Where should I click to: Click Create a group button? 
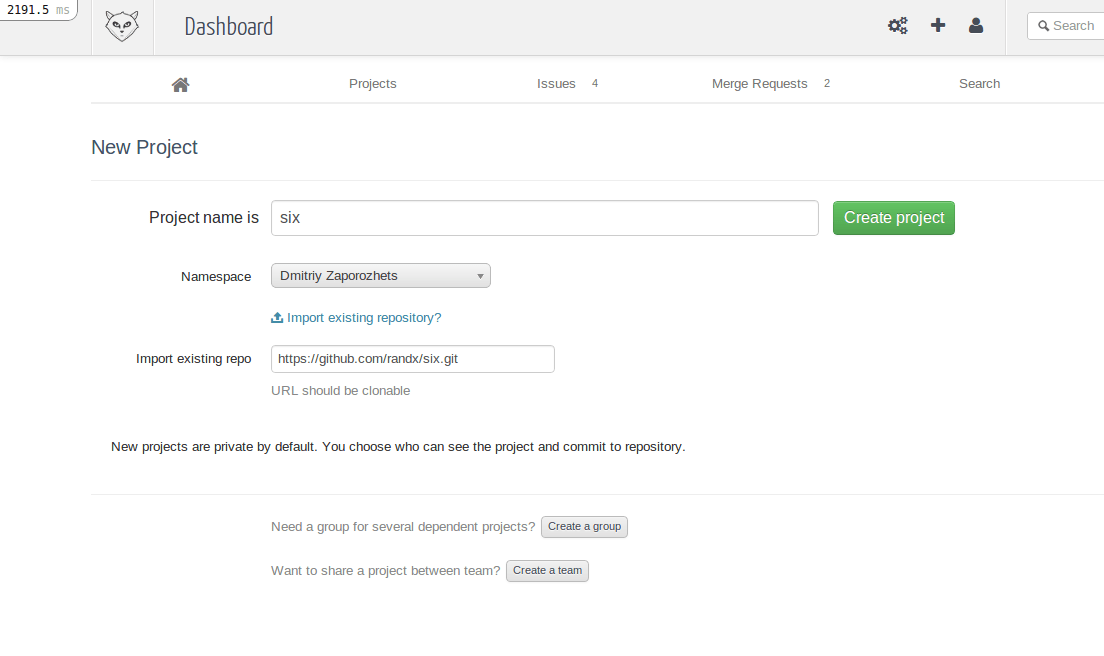(x=584, y=527)
